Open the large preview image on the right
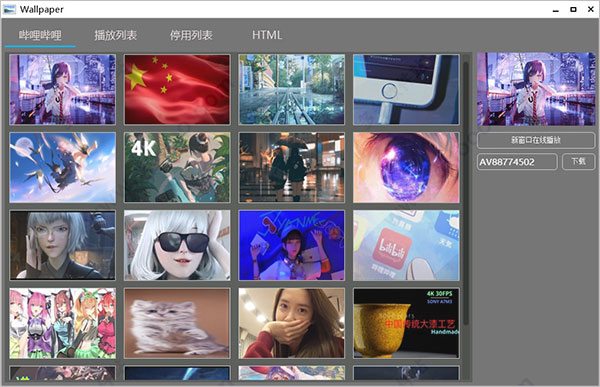The width and height of the screenshot is (600, 387). tap(536, 89)
